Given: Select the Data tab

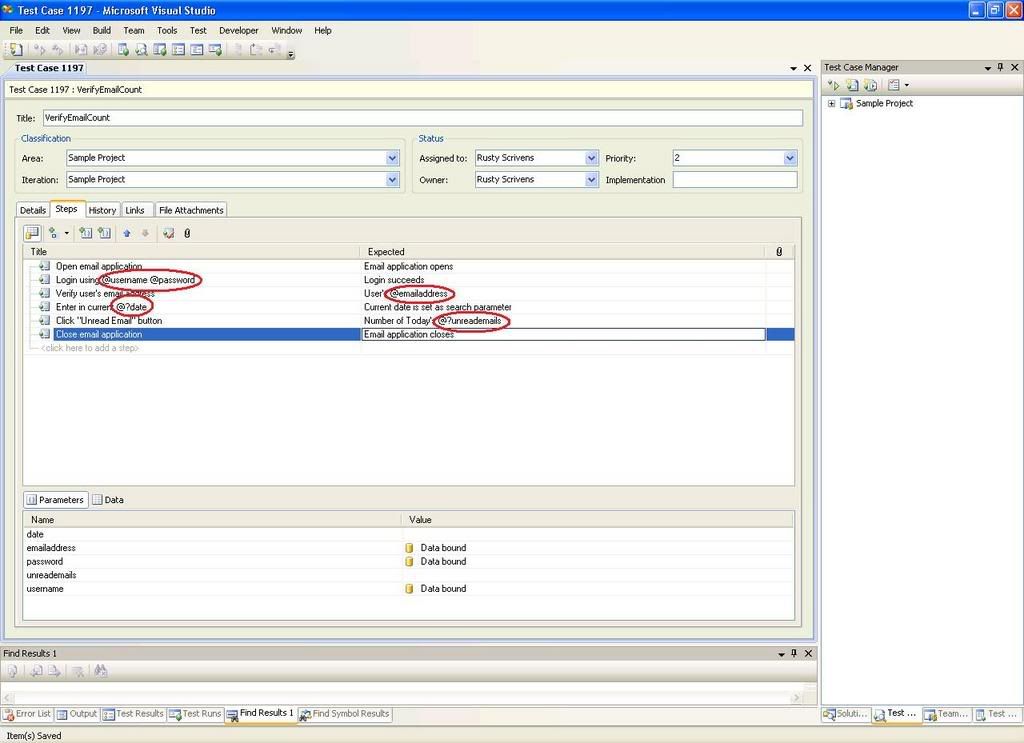Looking at the screenshot, I should point(108,499).
